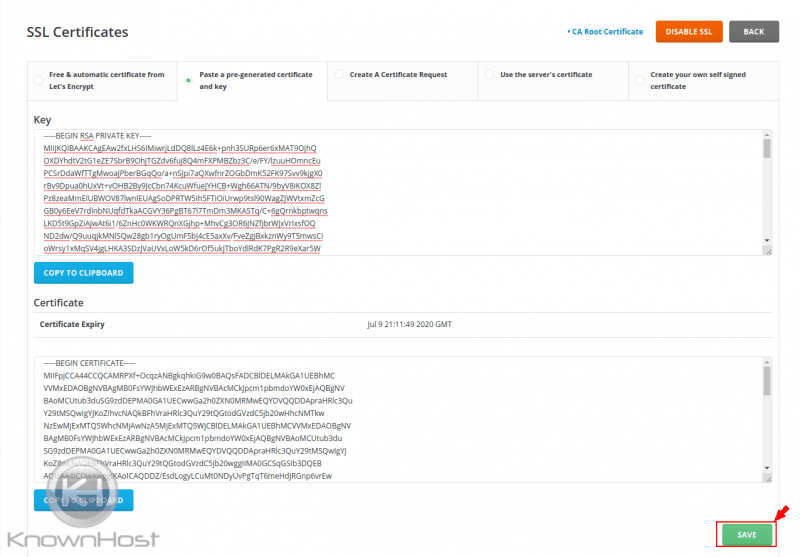Open the CA Root Certificate link
Image resolution: width=800 pixels, height=557 pixels.
(606, 32)
